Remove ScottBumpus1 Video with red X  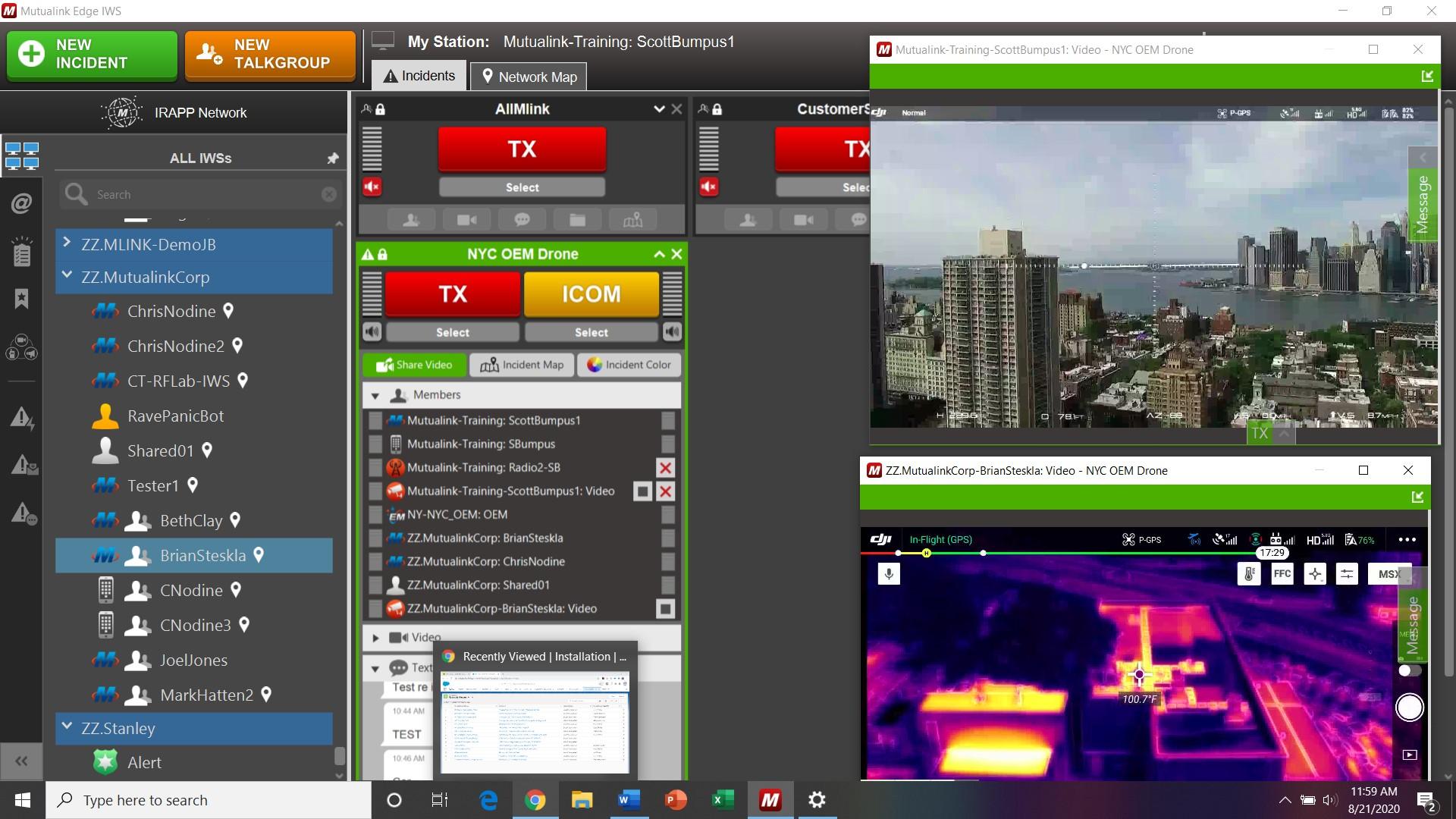pos(666,491)
